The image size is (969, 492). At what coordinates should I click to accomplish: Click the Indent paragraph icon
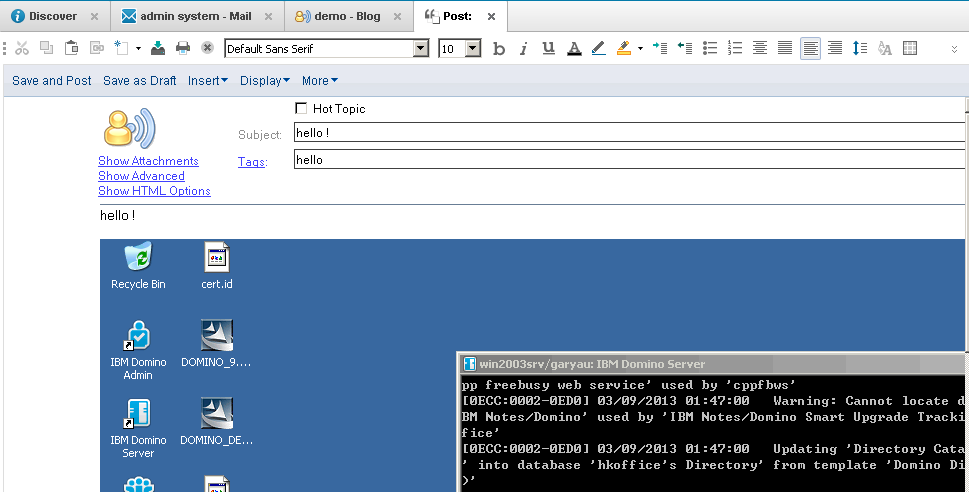point(660,48)
